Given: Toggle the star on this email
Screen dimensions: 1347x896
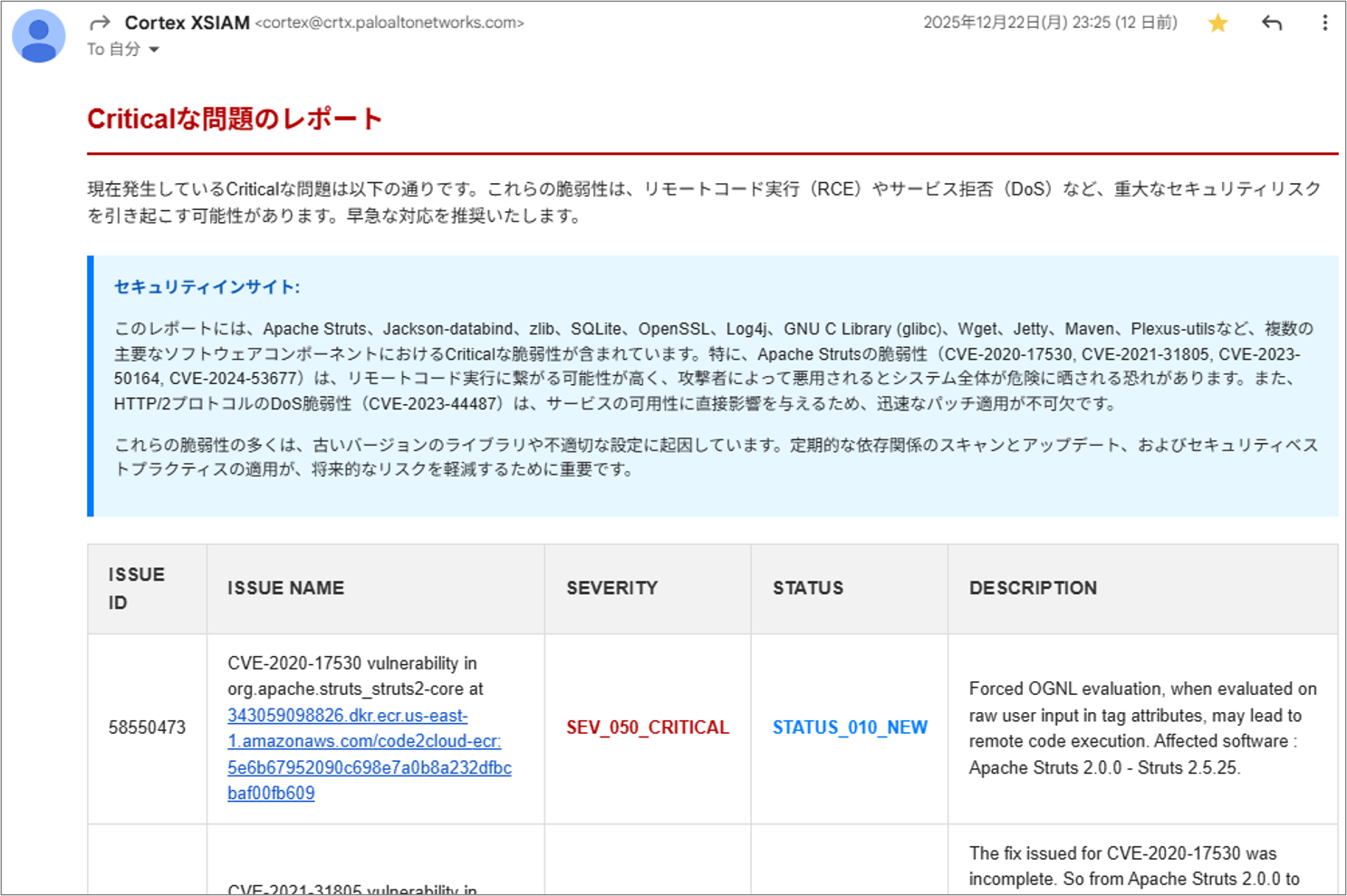Looking at the screenshot, I should point(1217,24).
